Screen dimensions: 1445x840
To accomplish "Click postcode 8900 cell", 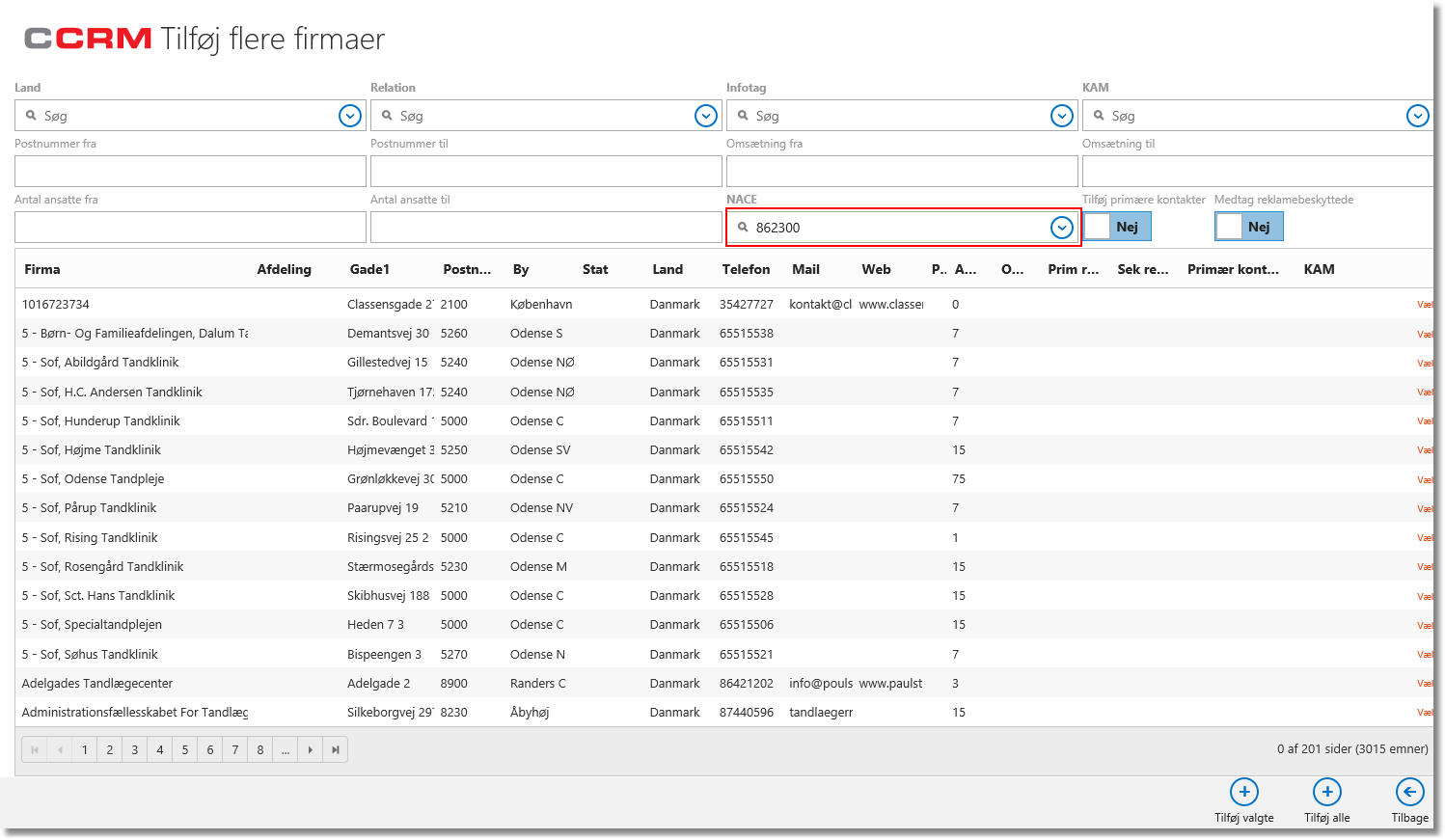I will (x=453, y=683).
